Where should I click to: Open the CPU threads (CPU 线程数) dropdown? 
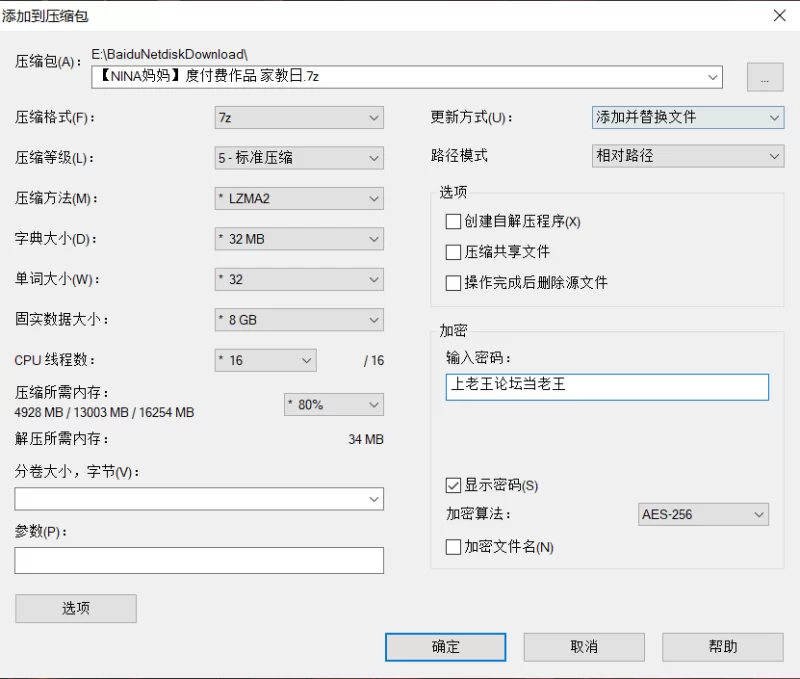tap(265, 360)
